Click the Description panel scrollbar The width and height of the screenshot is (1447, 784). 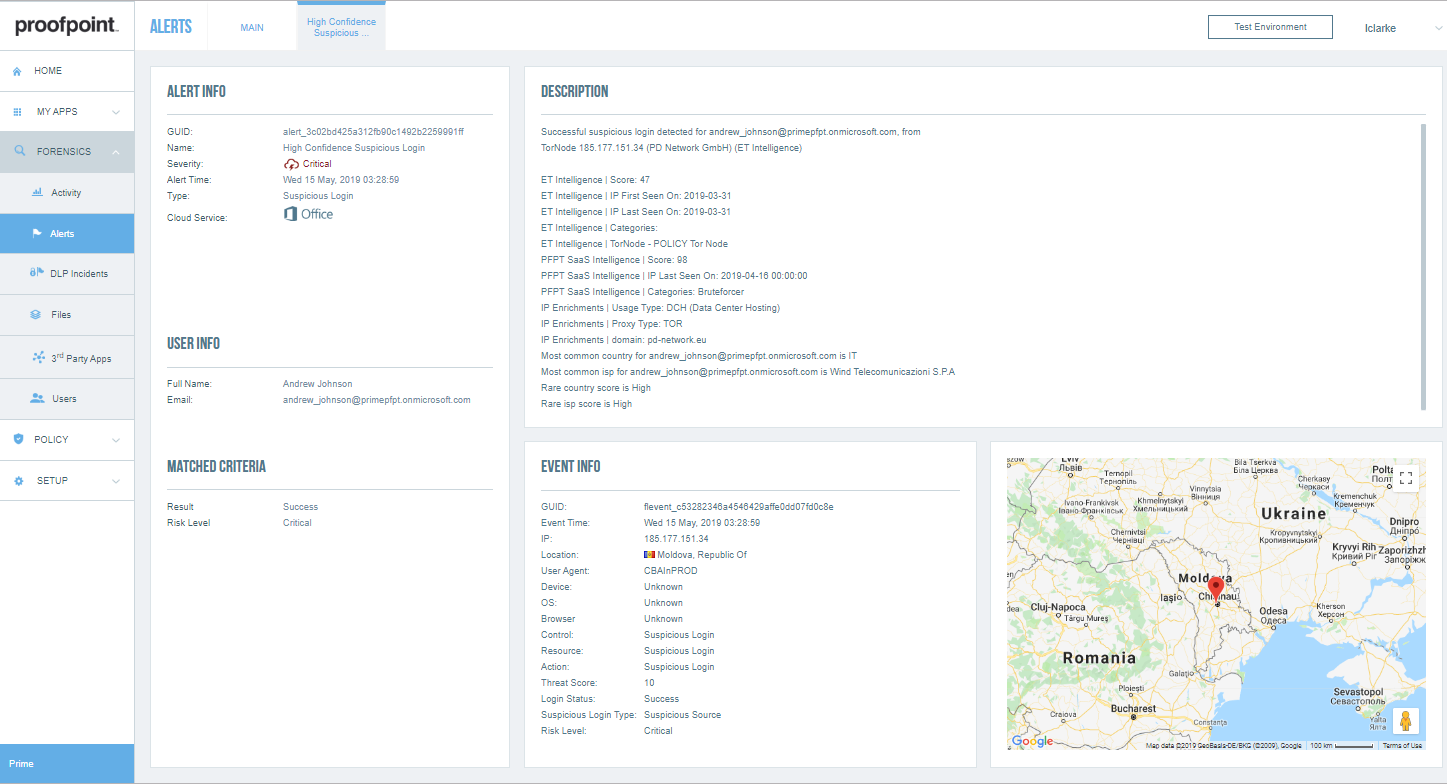pos(1423,266)
